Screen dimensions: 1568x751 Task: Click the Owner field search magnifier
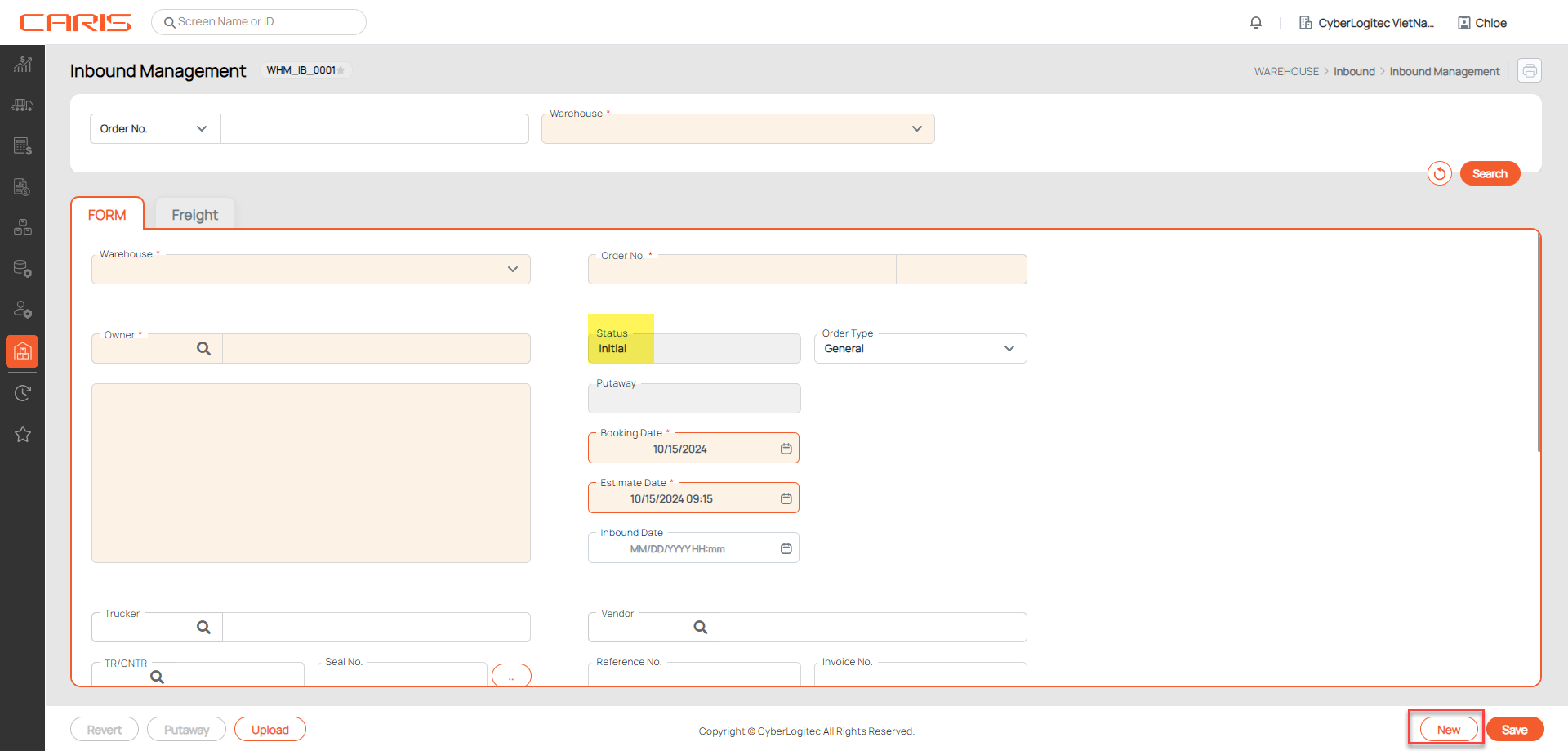click(203, 349)
